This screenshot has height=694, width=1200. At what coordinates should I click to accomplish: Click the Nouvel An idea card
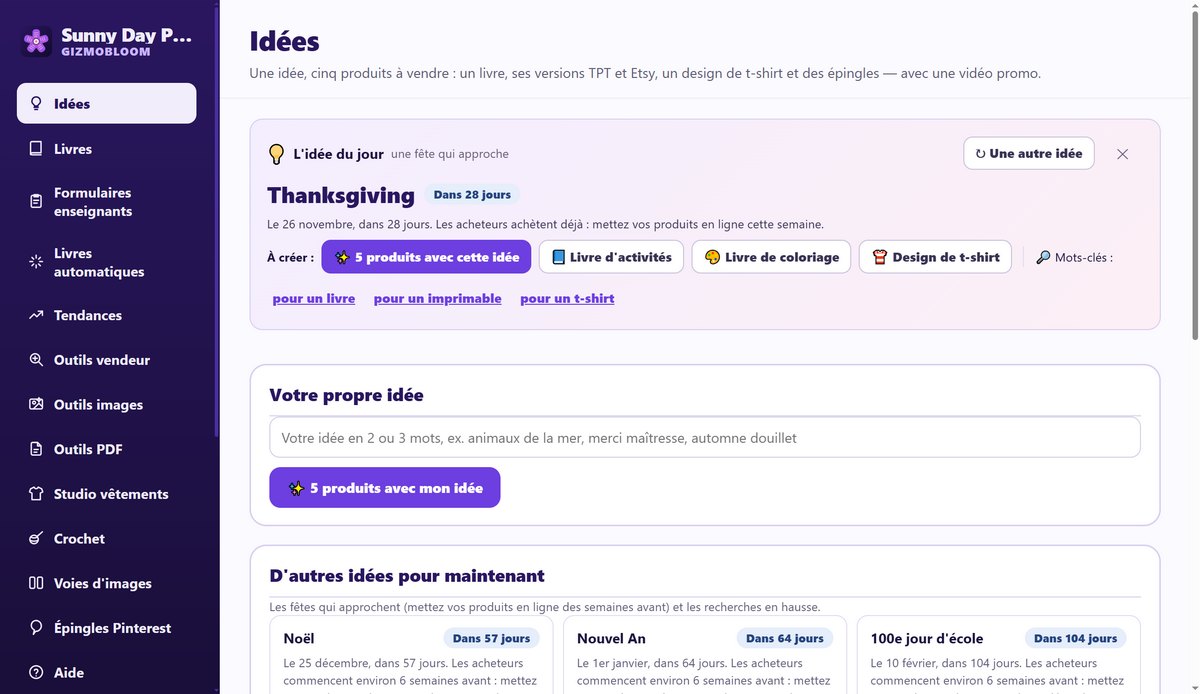(705, 655)
